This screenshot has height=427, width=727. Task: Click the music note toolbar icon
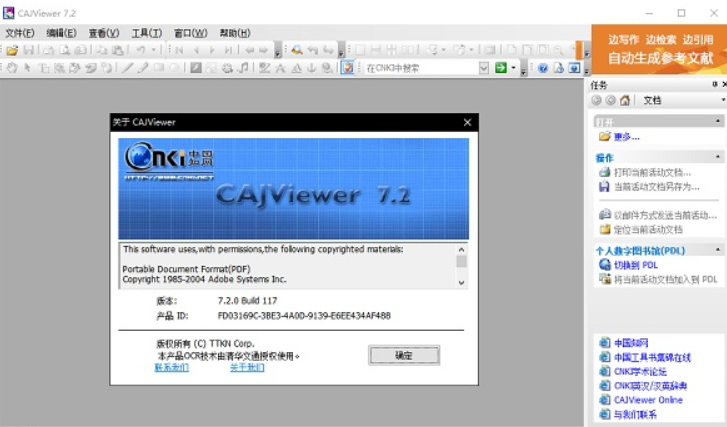coord(243,68)
